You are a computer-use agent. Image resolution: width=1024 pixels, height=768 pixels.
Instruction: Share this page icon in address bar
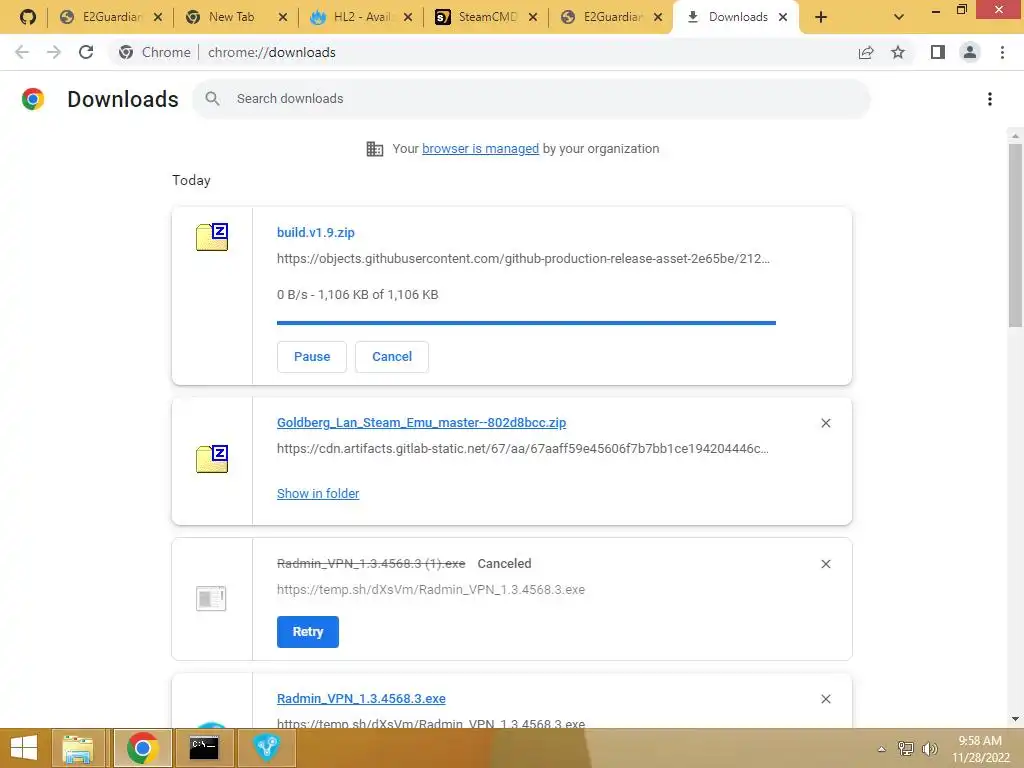(866, 52)
